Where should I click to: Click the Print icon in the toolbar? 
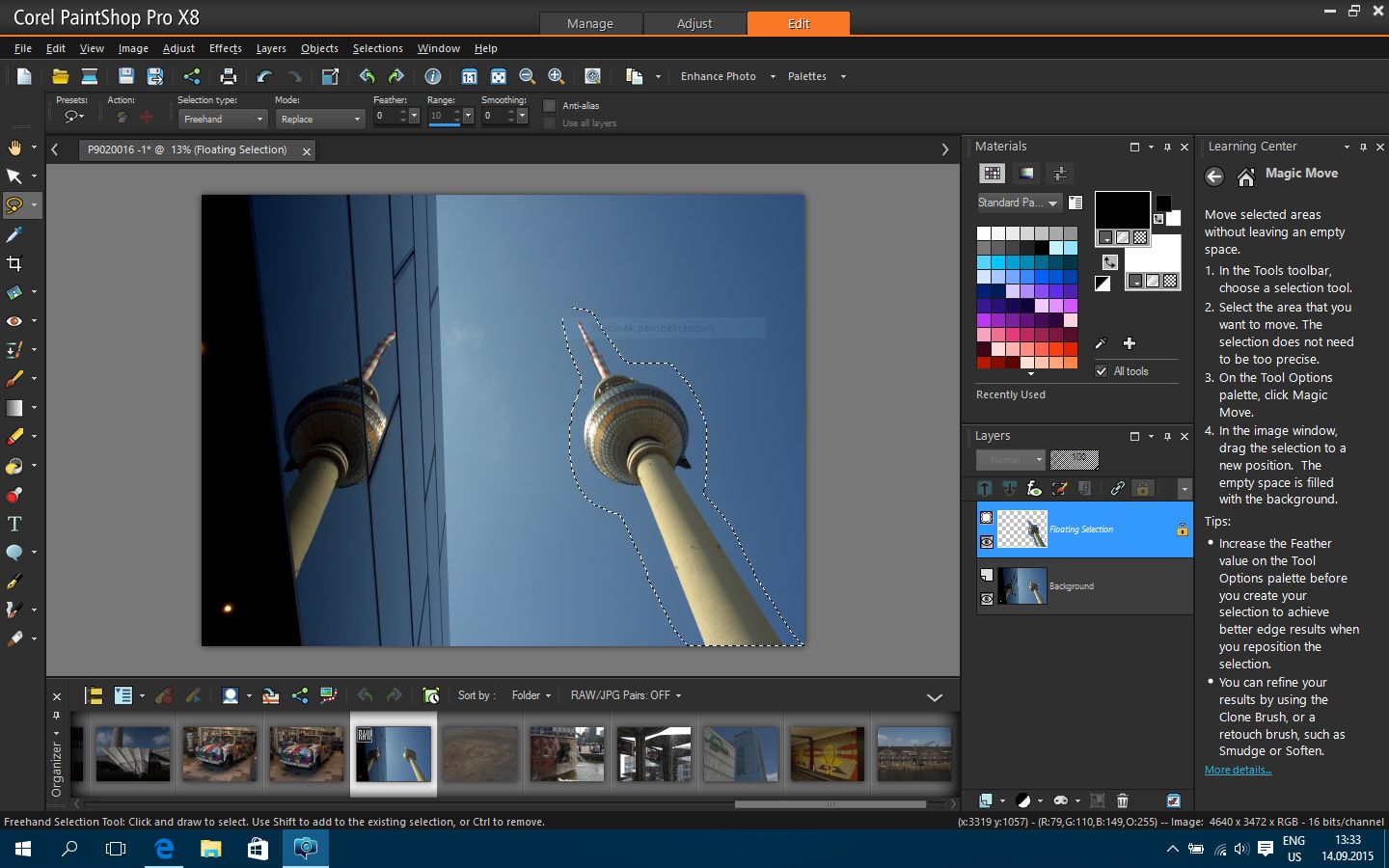(x=229, y=76)
